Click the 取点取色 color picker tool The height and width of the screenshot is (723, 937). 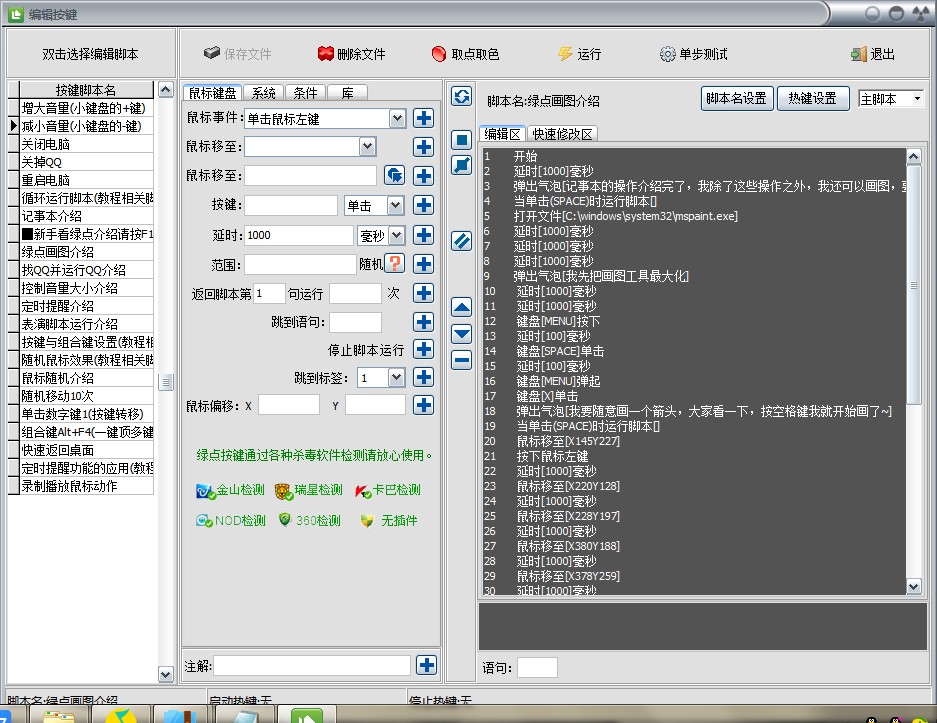point(465,54)
